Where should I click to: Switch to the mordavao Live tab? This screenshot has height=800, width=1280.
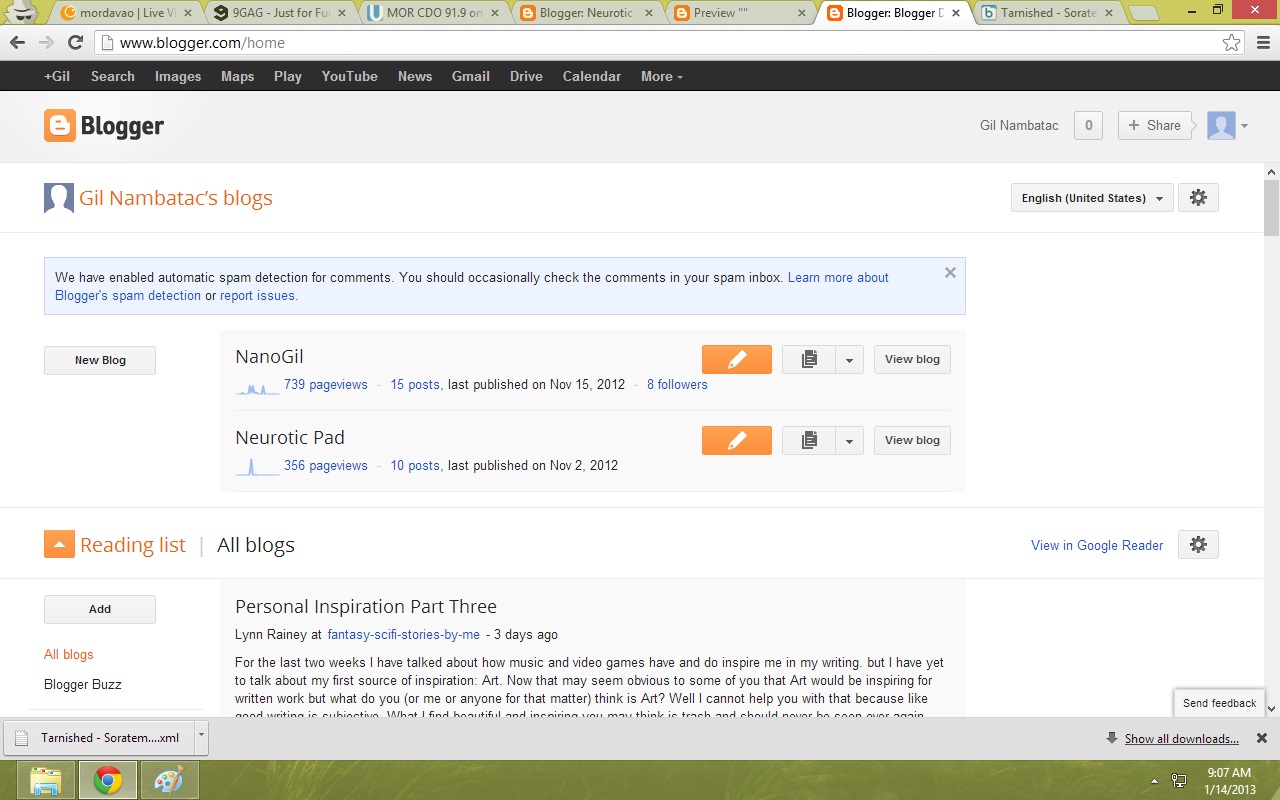tap(128, 13)
